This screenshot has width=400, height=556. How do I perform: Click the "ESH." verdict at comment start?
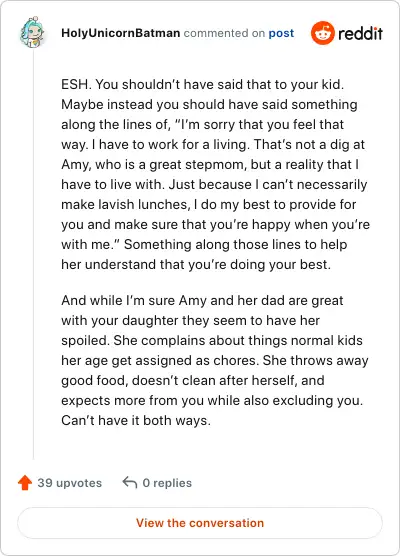pyautogui.click(x=76, y=84)
